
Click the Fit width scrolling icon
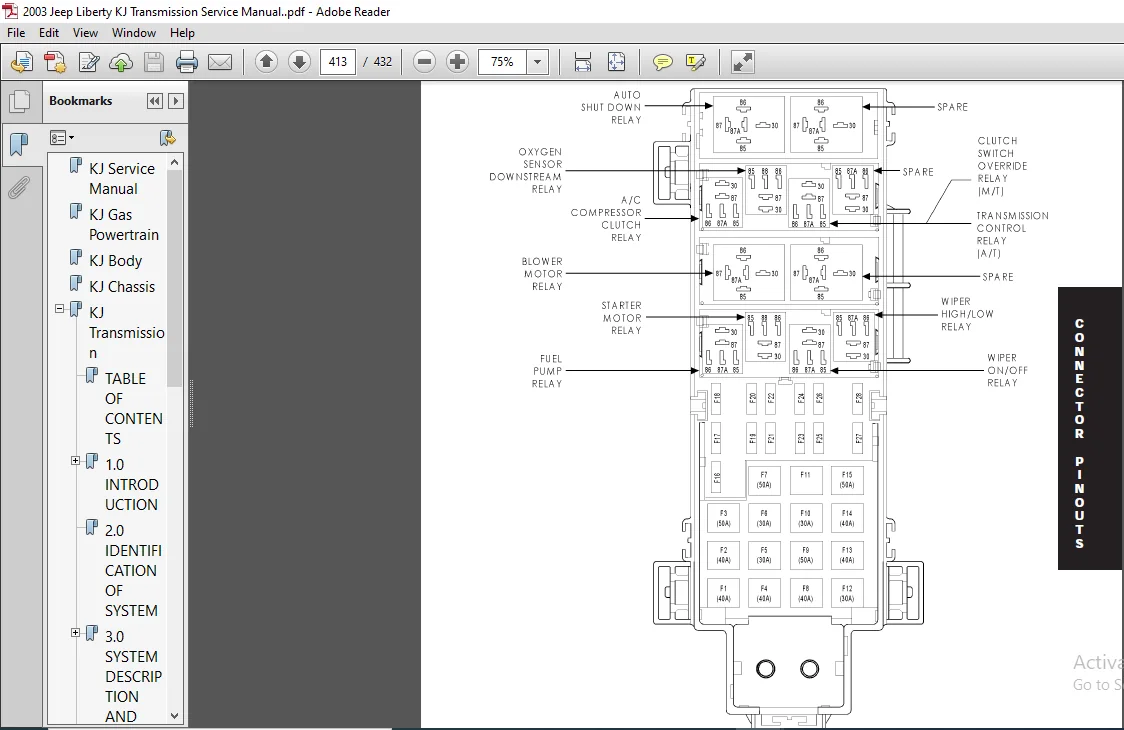(583, 62)
